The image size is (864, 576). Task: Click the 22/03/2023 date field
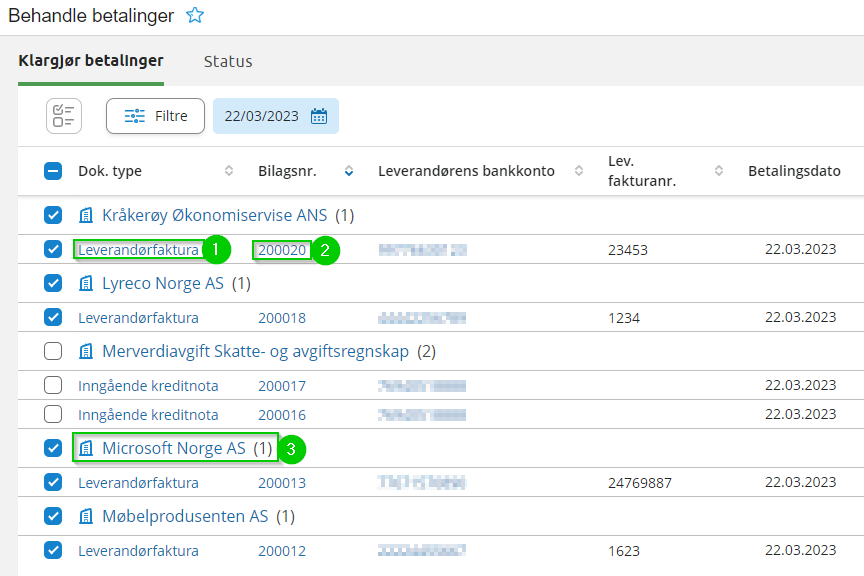click(276, 116)
